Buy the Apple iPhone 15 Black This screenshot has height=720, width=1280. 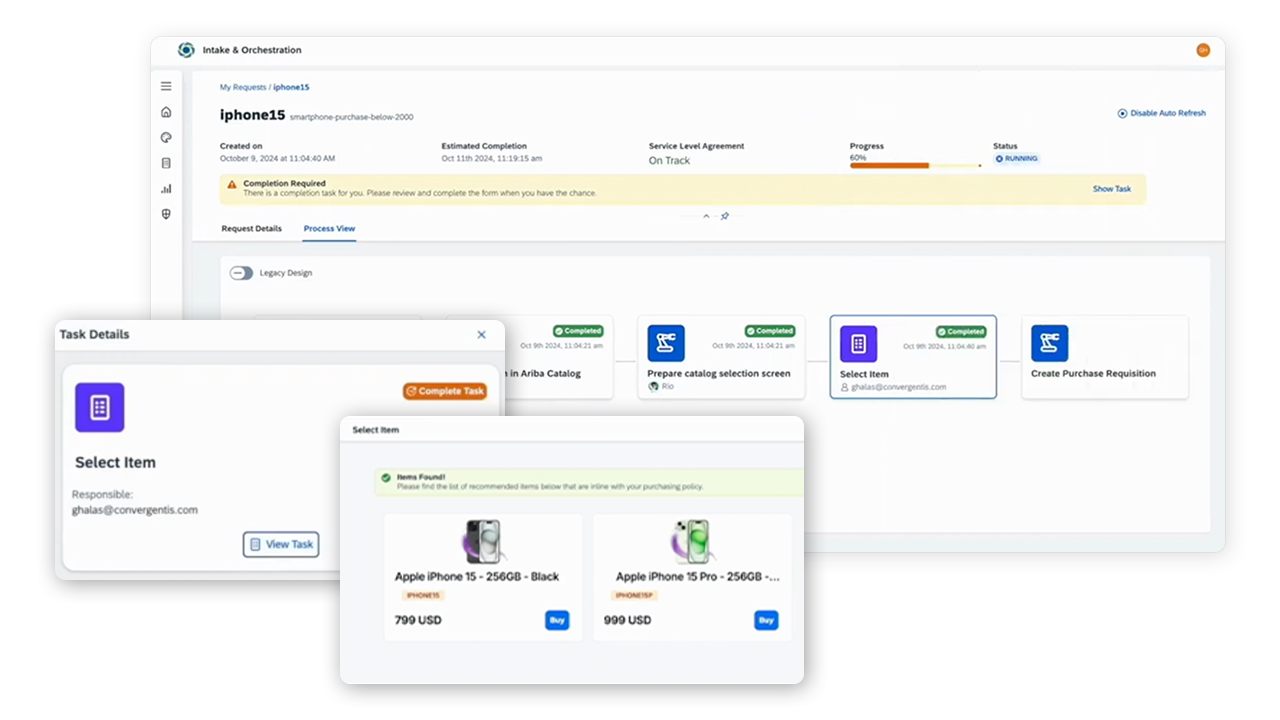point(557,620)
